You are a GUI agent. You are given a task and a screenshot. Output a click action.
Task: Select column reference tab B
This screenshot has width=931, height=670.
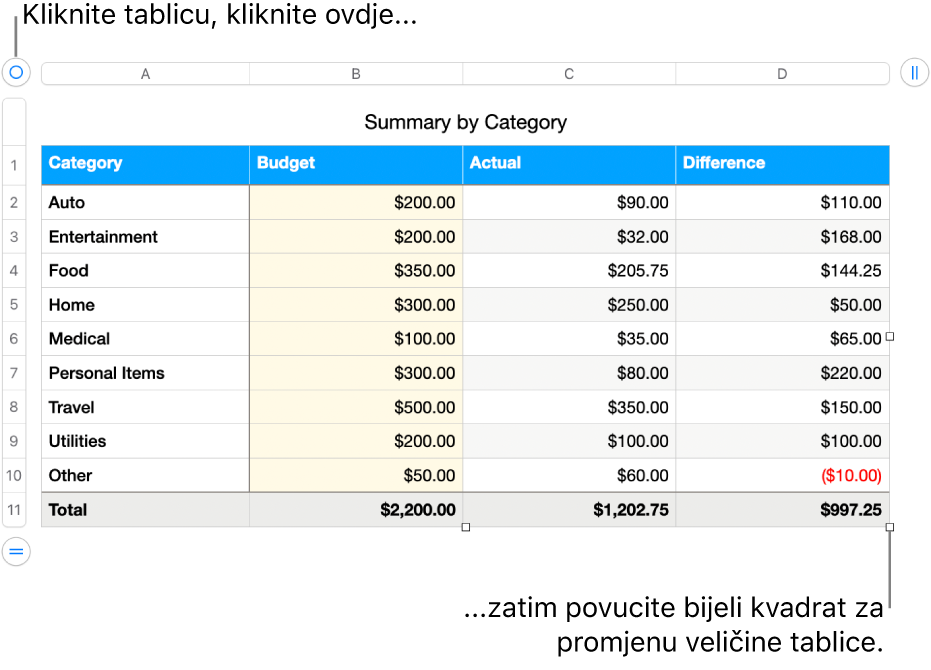pos(356,72)
